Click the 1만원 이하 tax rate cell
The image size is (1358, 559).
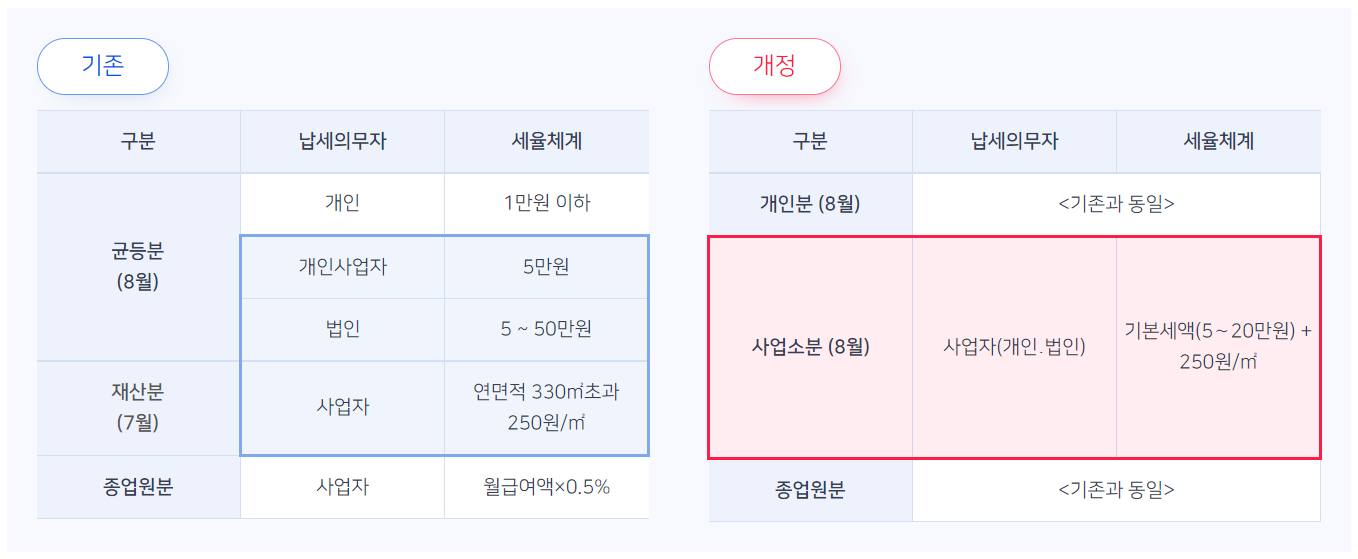(x=546, y=203)
